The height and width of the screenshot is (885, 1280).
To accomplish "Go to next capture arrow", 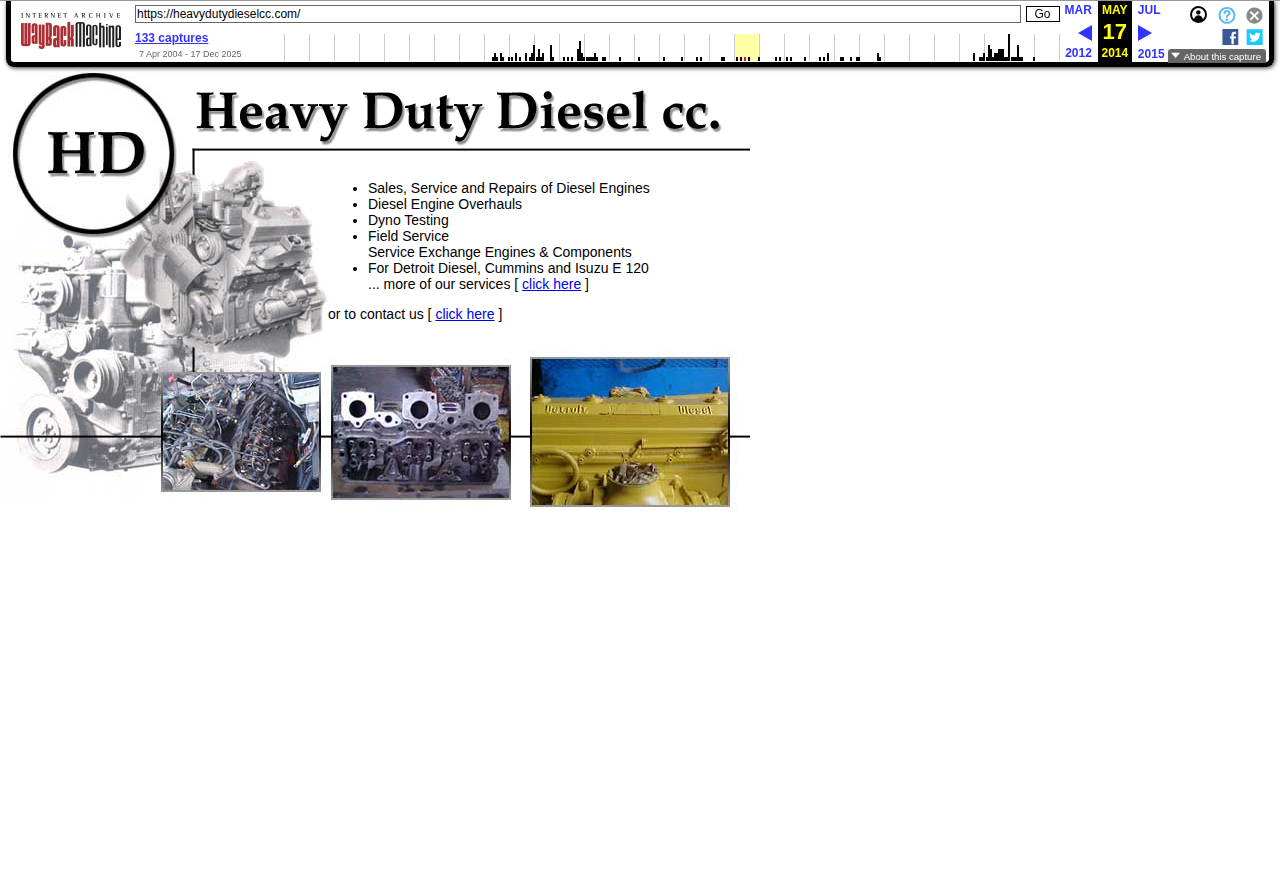I will click(1145, 33).
